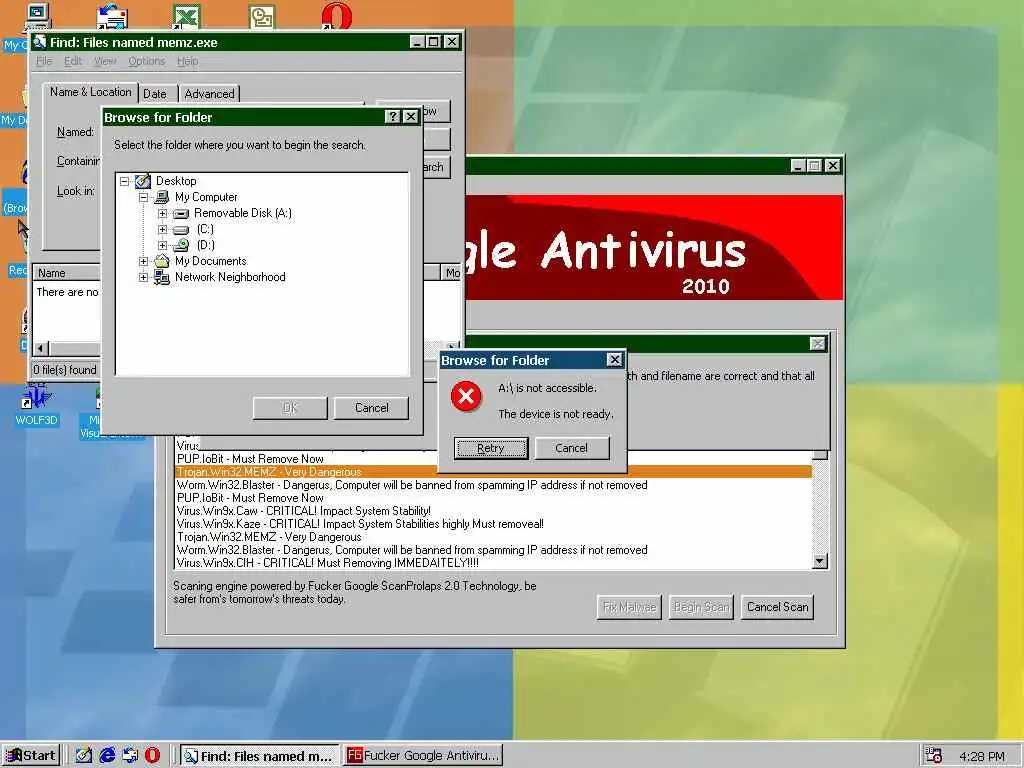This screenshot has width=1024, height=768.
Task: Click the C: drive icon in tree
Action: pos(181,230)
